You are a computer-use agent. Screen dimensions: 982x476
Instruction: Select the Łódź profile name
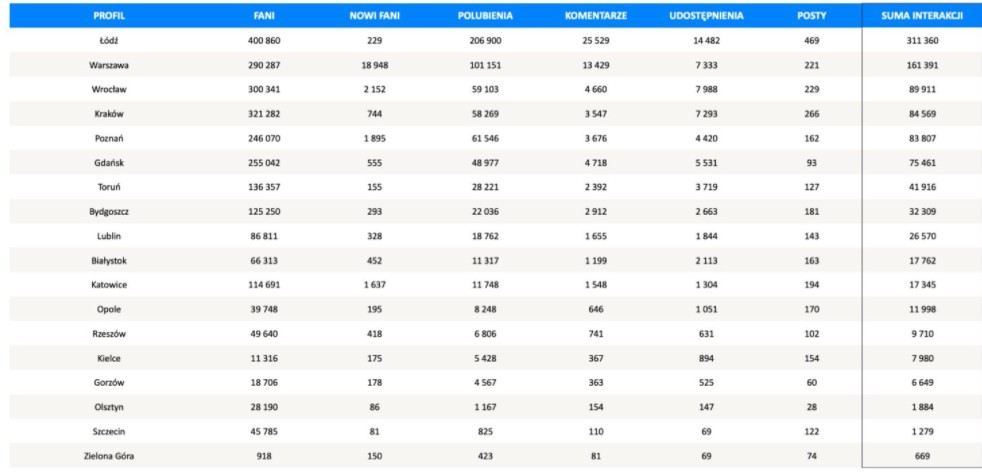coord(110,41)
